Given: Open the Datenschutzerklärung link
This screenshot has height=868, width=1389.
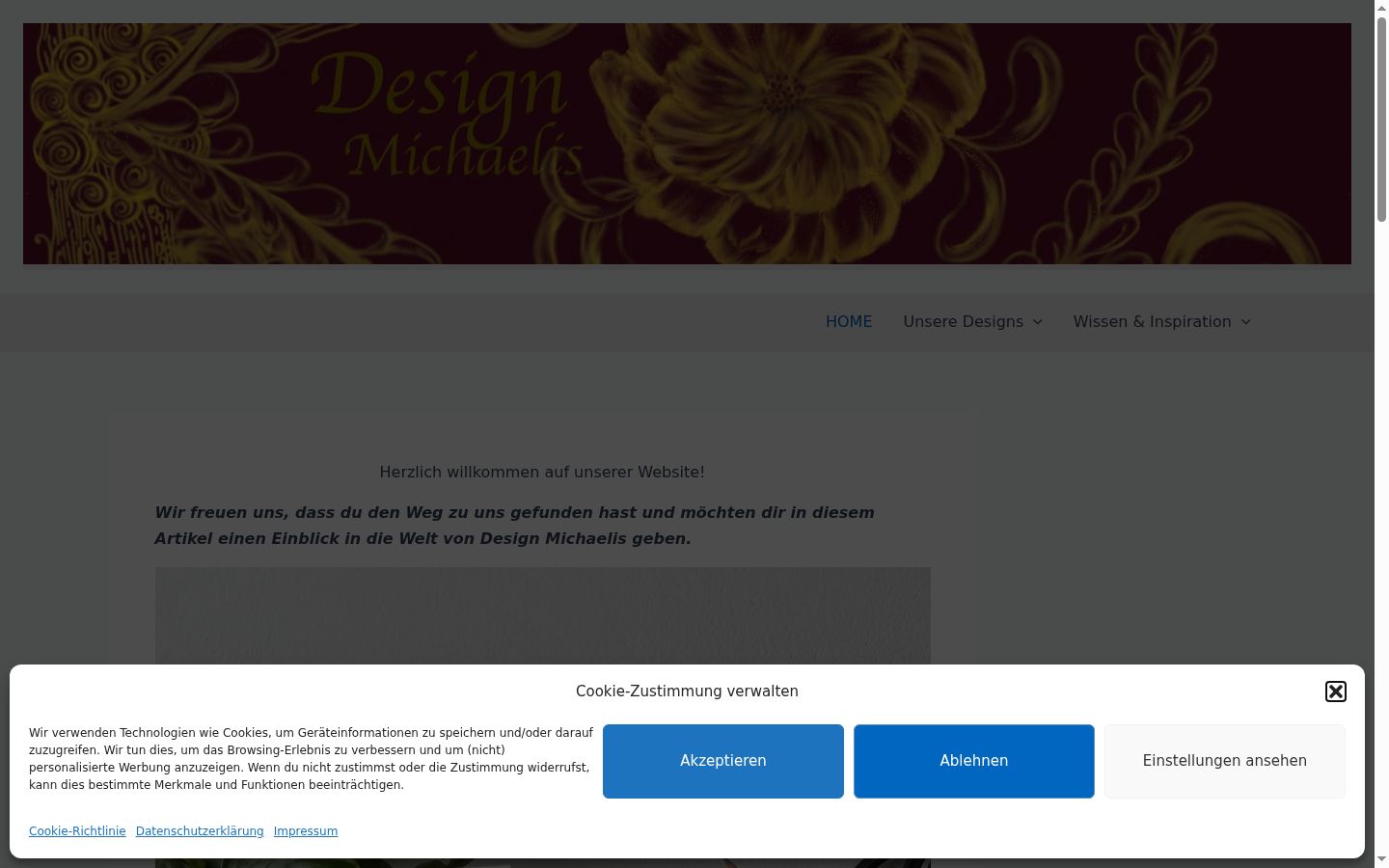Looking at the screenshot, I should (x=200, y=831).
